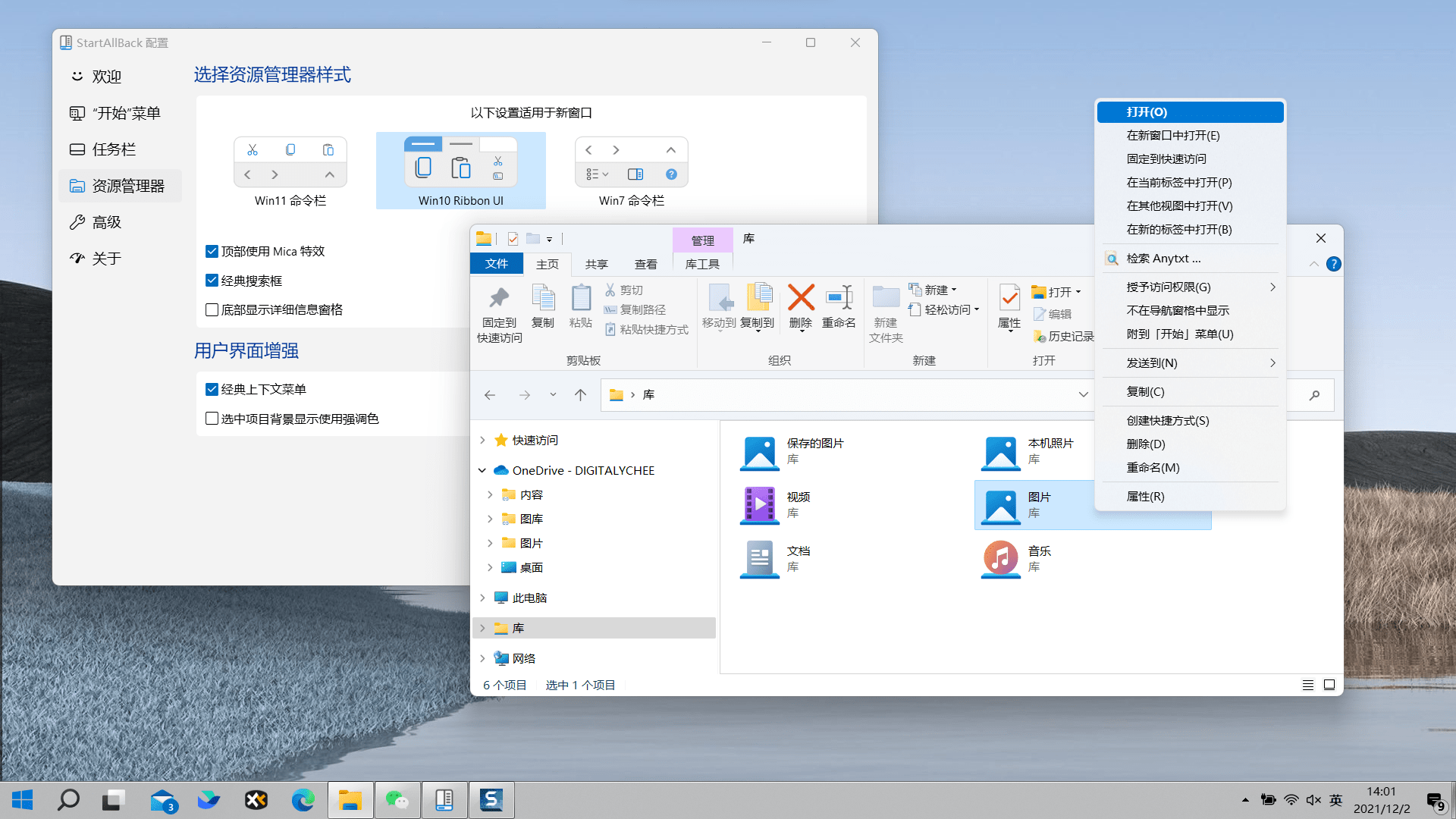The height and width of the screenshot is (819, 1456).
Task: Click the Delete (删除) ribbon icon
Action: [801, 299]
